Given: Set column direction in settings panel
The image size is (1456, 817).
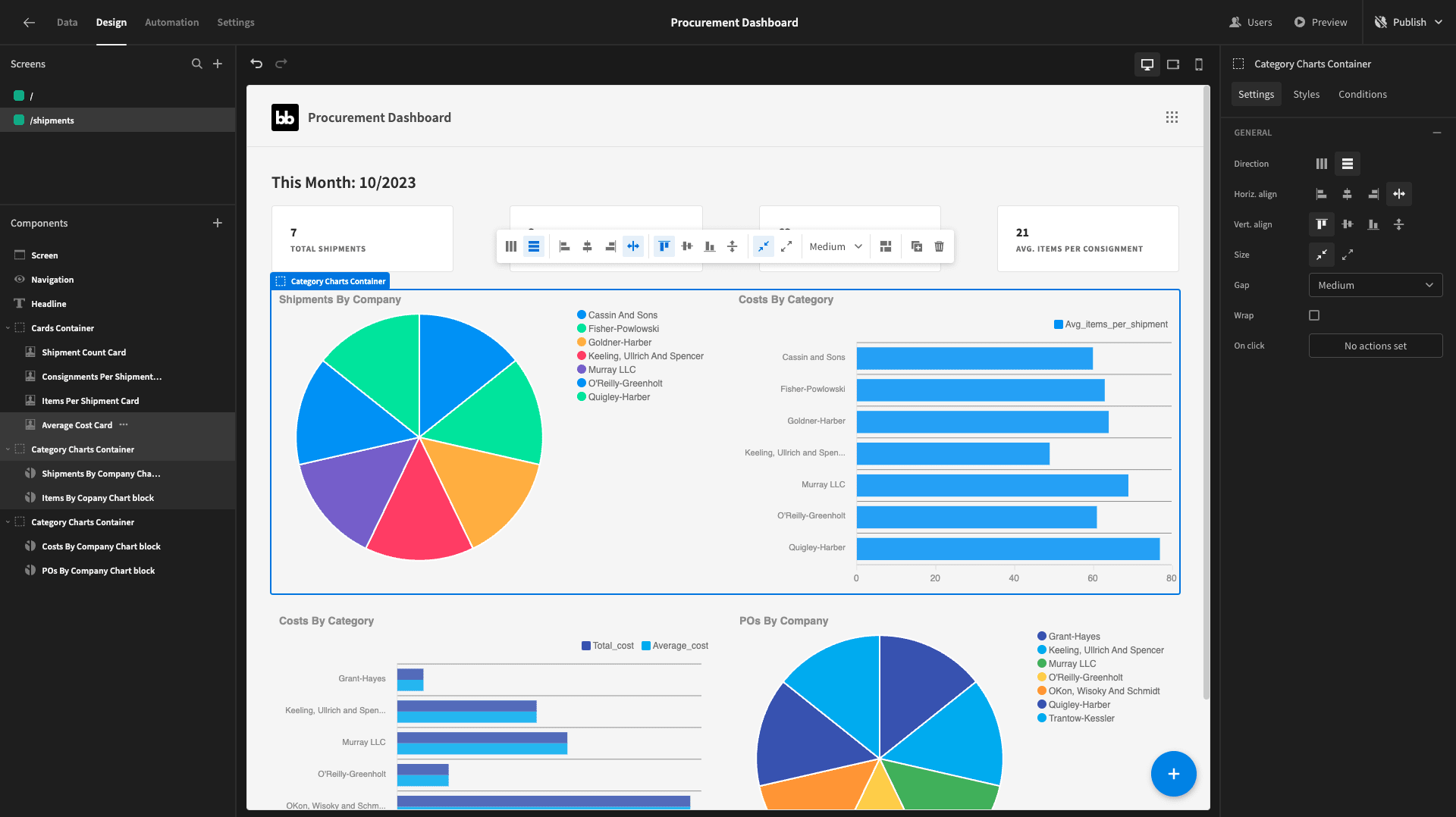Looking at the screenshot, I should pyautogui.click(x=1322, y=164).
